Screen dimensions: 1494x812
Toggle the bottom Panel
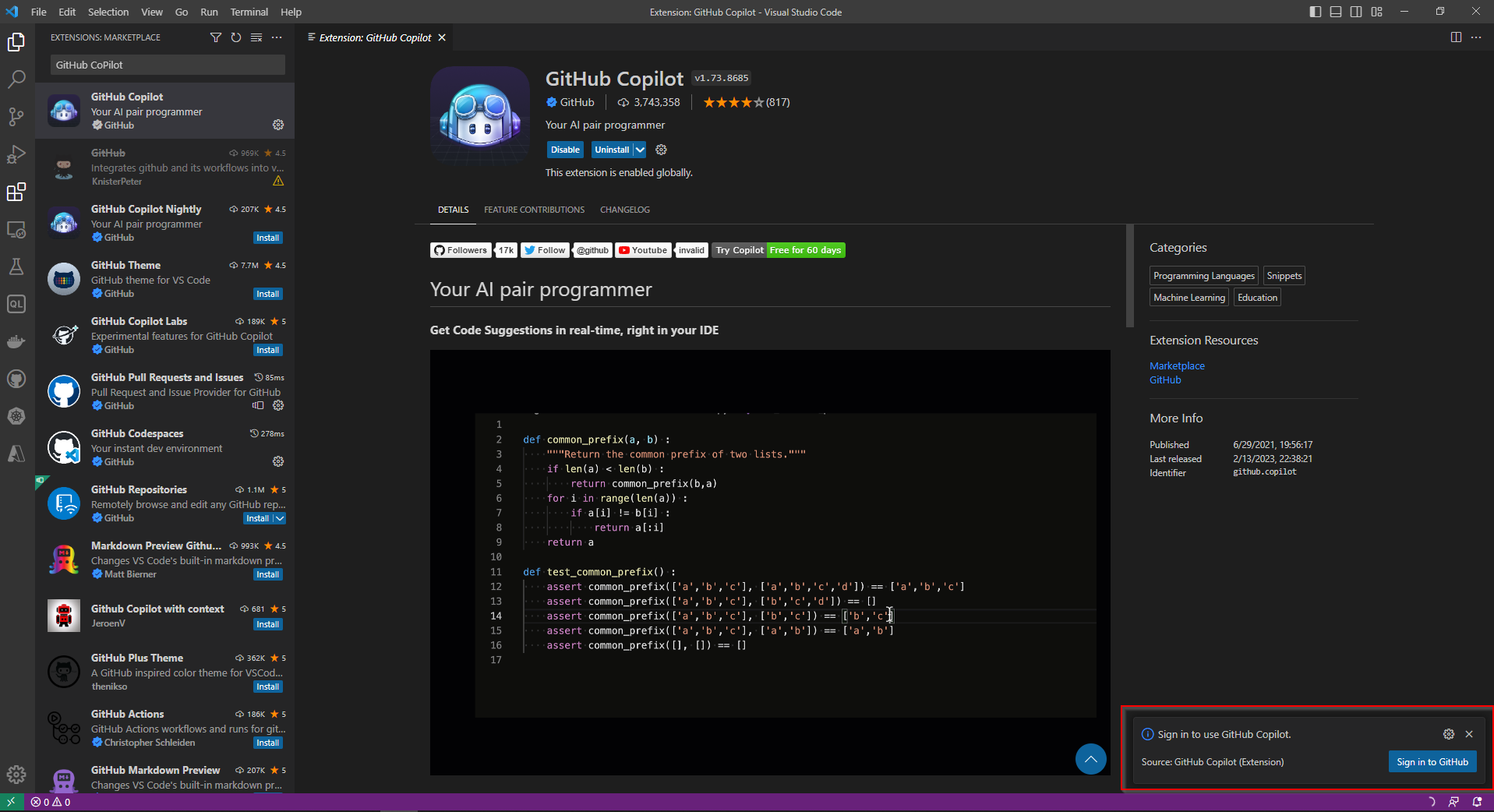1335,12
